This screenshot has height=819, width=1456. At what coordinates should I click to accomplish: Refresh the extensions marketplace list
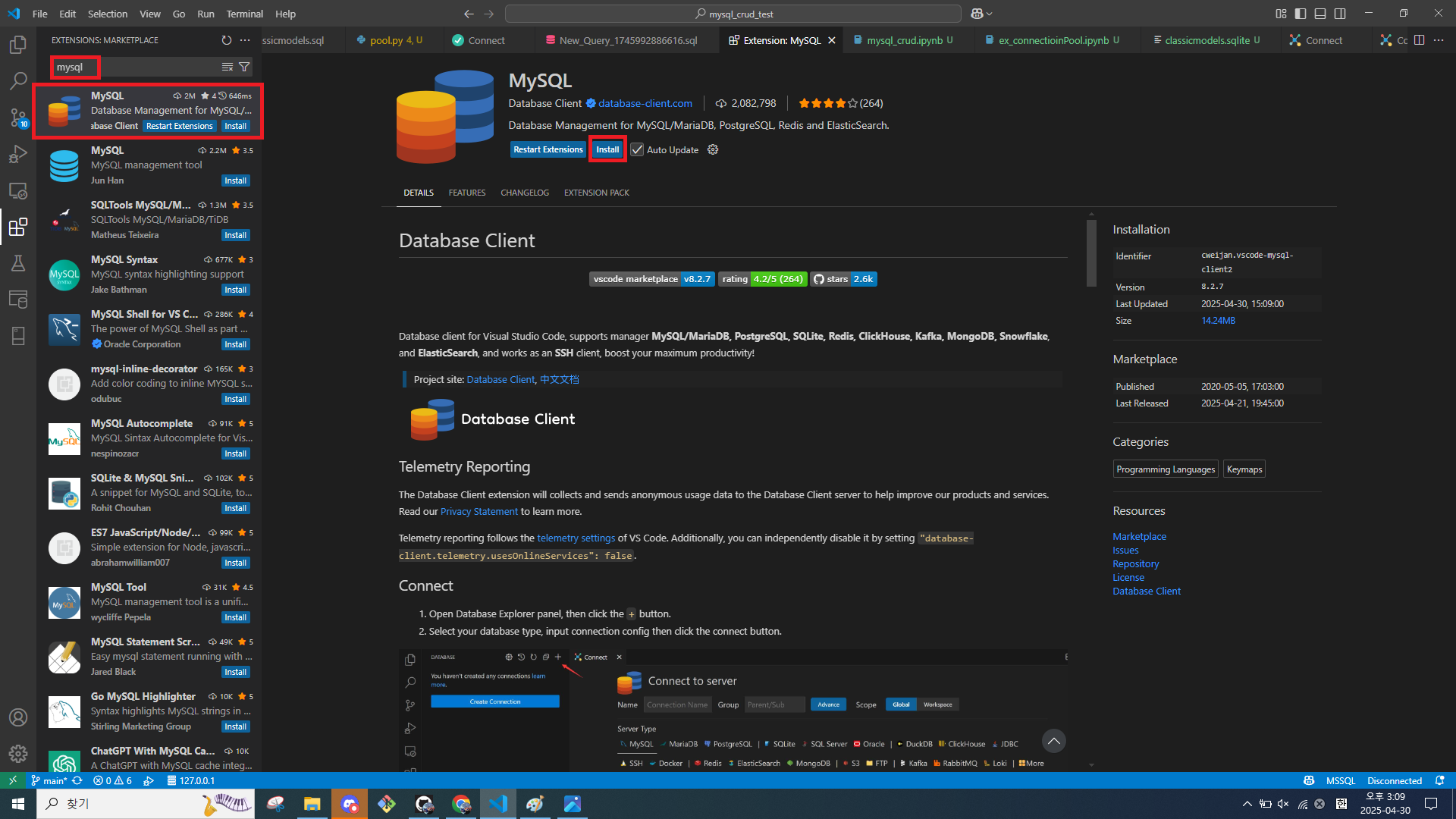(226, 40)
